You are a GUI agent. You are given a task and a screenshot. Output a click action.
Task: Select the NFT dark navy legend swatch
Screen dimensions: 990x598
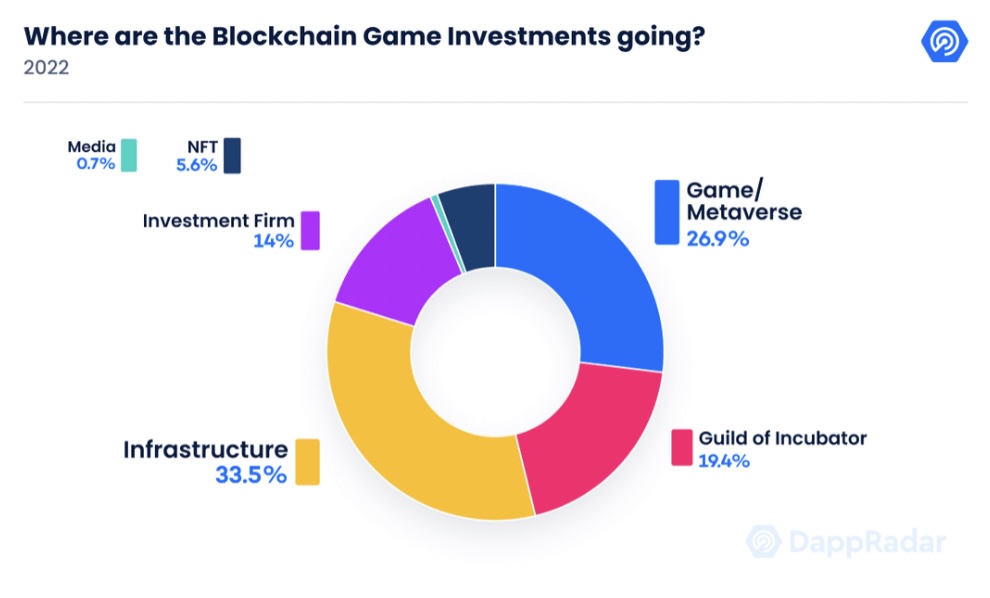click(232, 155)
